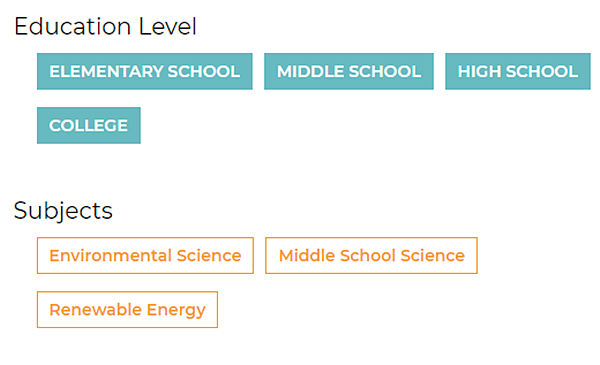View High School level resources
This screenshot has width=600, height=365.
point(518,71)
